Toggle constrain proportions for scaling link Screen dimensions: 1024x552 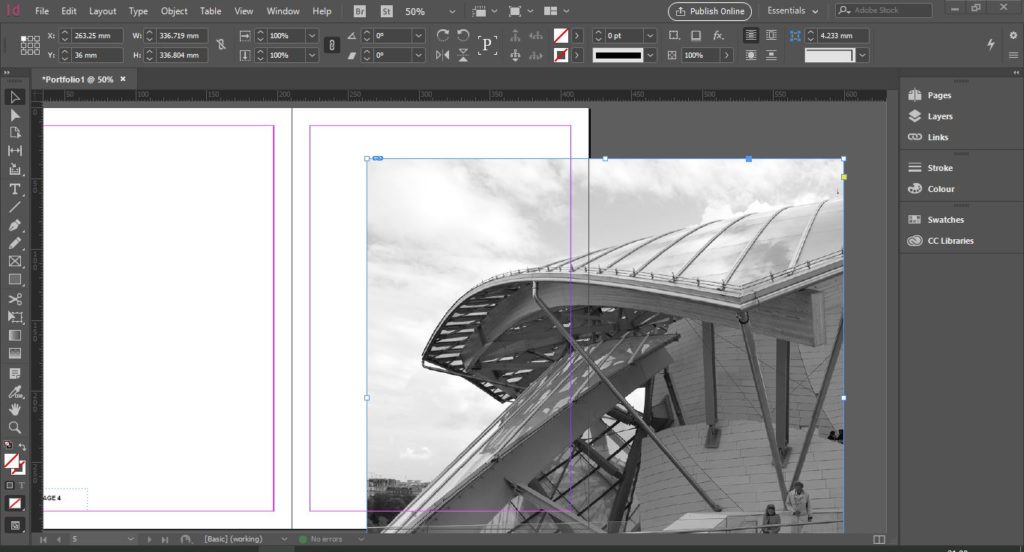tap(332, 45)
